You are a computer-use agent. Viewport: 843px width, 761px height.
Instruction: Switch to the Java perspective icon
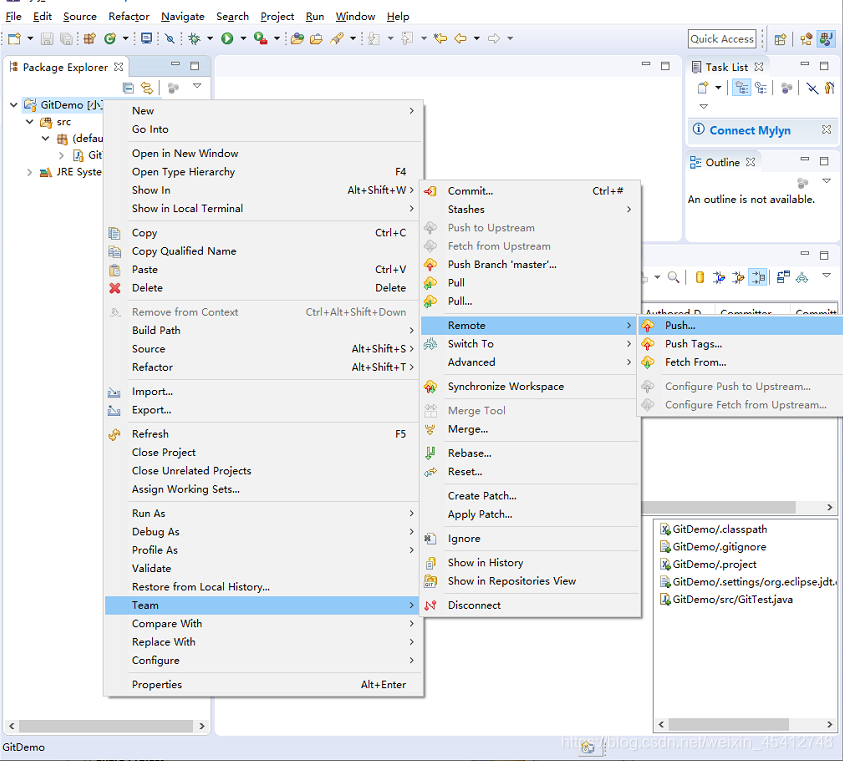[825, 39]
